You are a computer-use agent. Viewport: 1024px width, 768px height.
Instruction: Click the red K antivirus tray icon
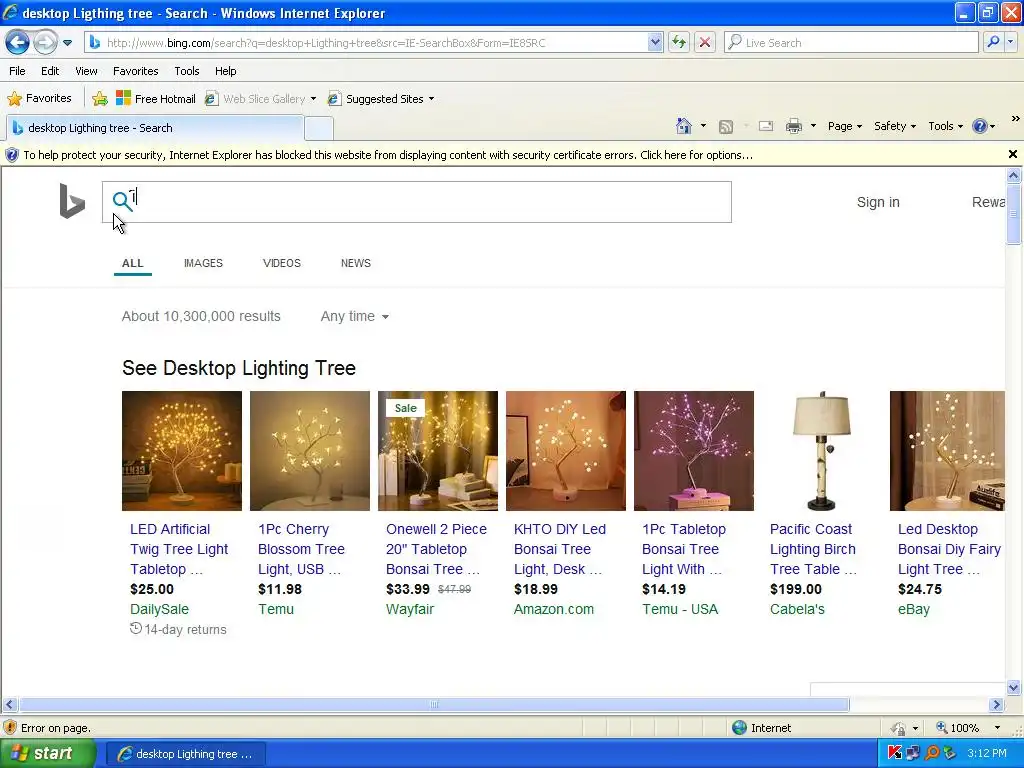point(894,753)
